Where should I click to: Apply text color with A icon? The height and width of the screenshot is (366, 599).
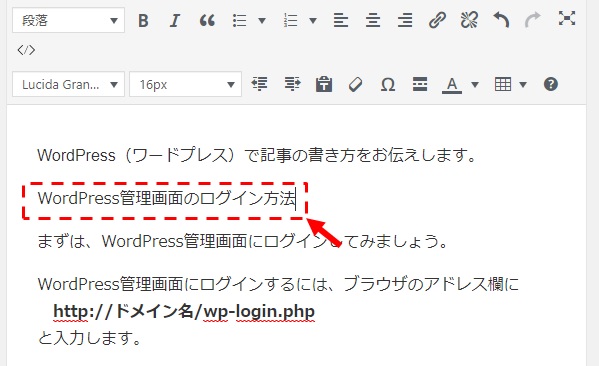452,84
